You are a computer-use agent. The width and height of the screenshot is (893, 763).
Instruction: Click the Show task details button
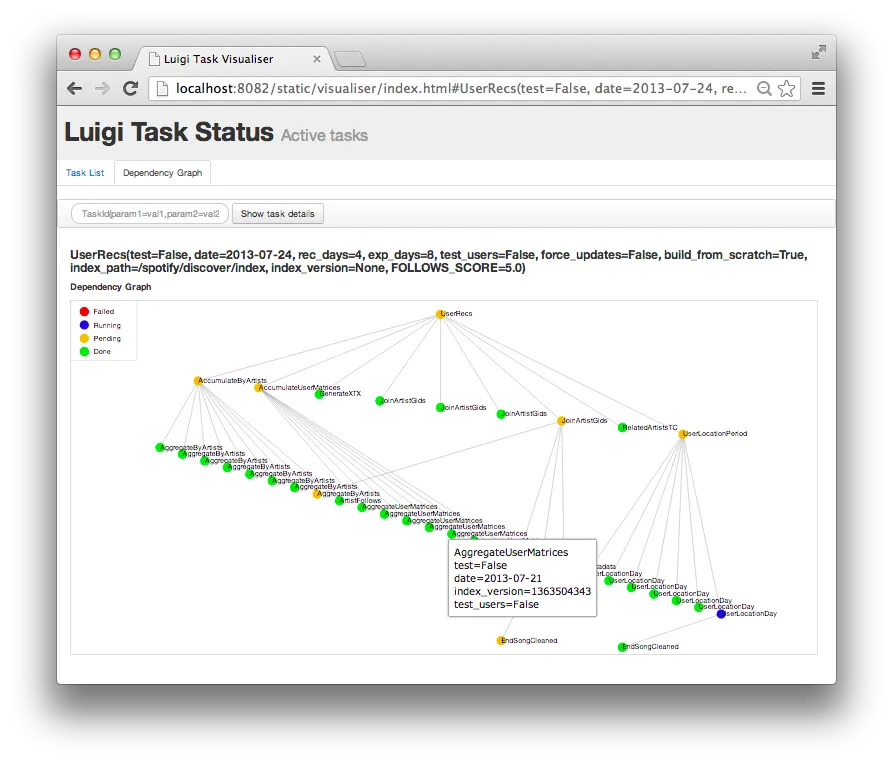pos(277,214)
